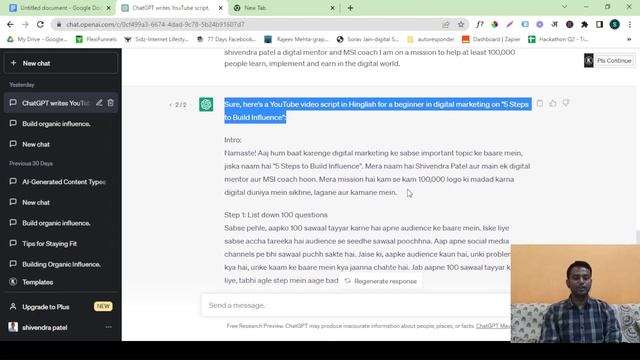This screenshot has height=360, width=640.
Task: Open the first 'Build organic influence.' chat under Yesterday
Action: pyautogui.click(x=60, y=124)
